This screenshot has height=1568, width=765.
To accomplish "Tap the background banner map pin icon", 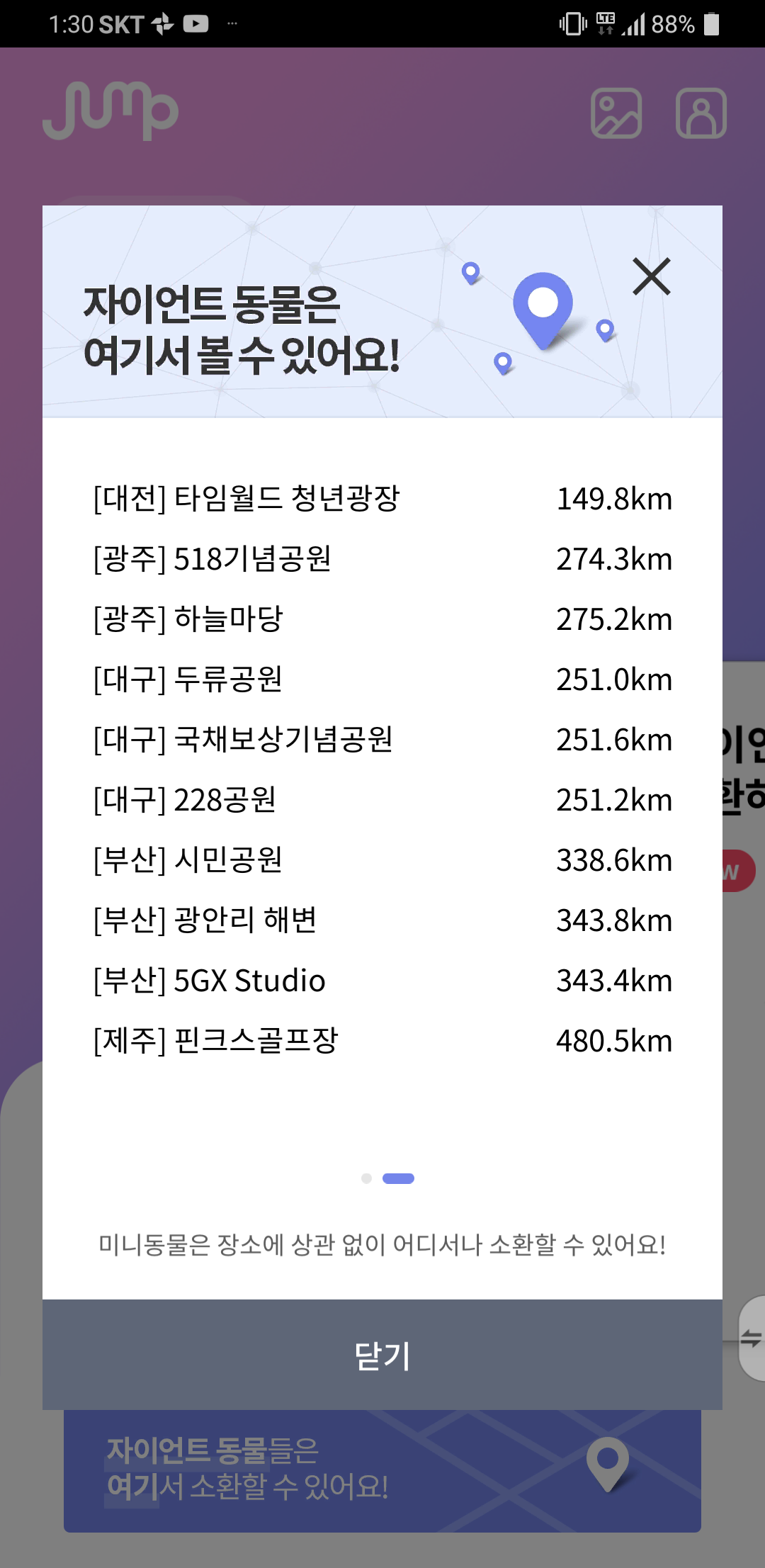I will click(x=608, y=1465).
